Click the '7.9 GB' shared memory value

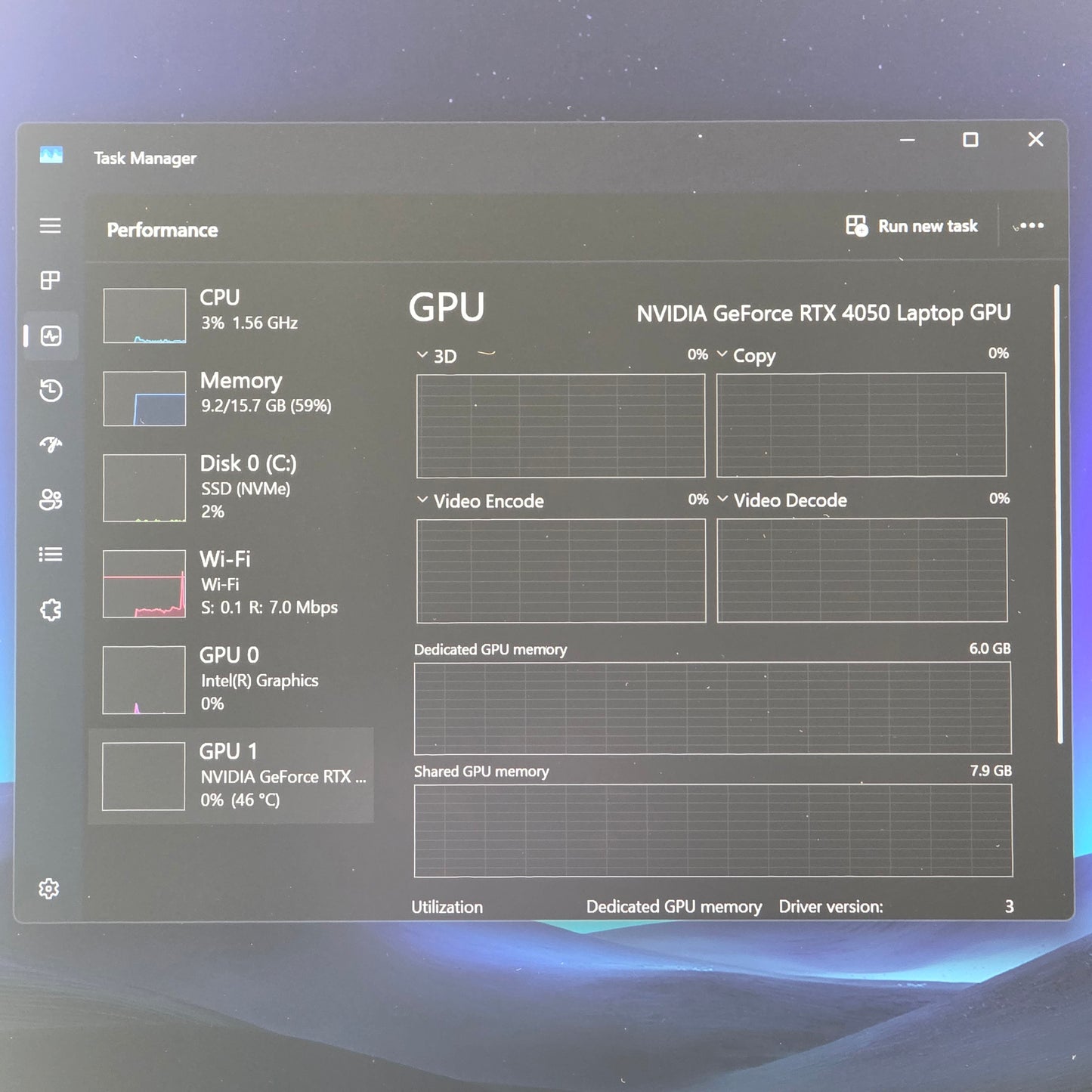tap(991, 771)
